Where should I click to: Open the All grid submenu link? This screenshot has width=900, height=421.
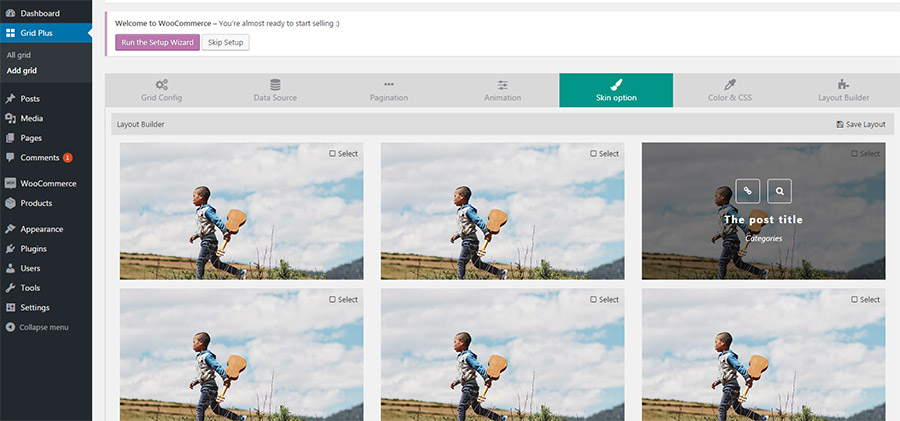19,55
